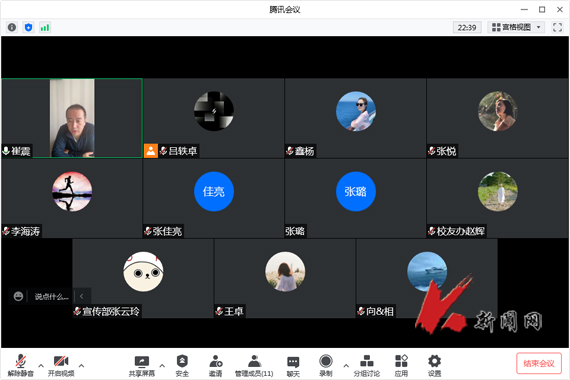The height and width of the screenshot is (380, 570).
Task: Expand the microphone options arrow
Action: (41, 365)
